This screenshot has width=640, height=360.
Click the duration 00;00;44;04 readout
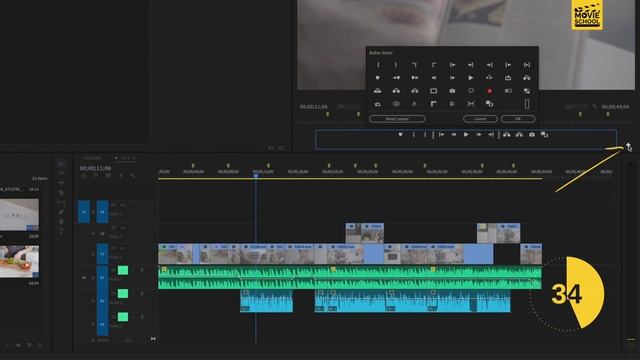pyautogui.click(x=615, y=107)
